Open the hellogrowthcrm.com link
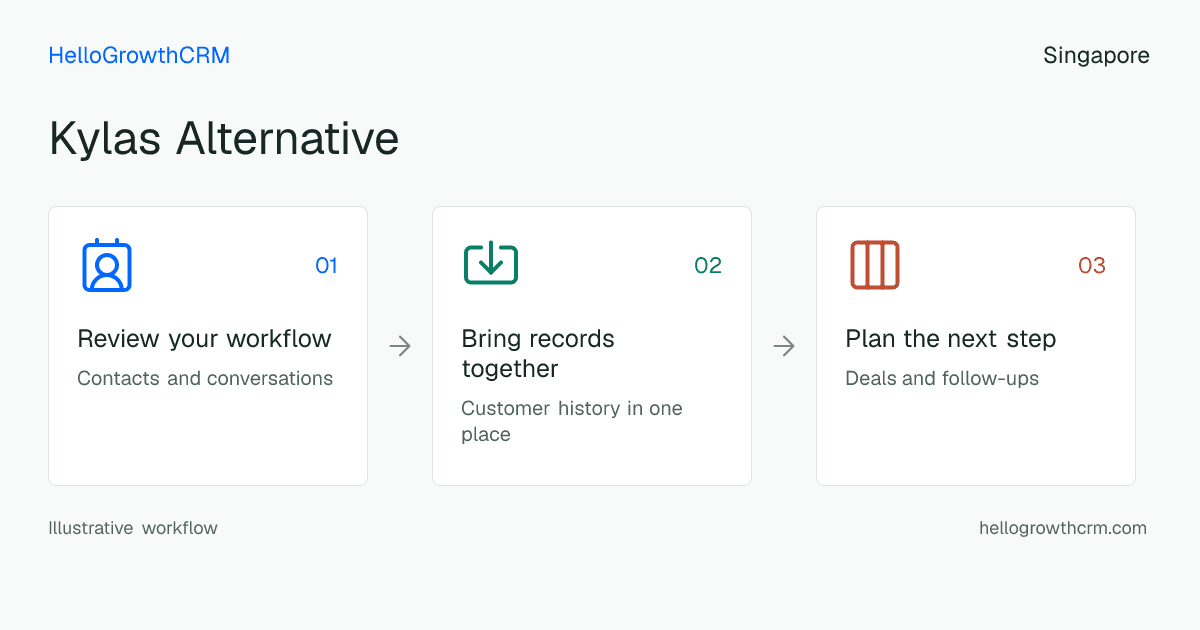The image size is (1200, 630). 1063,528
